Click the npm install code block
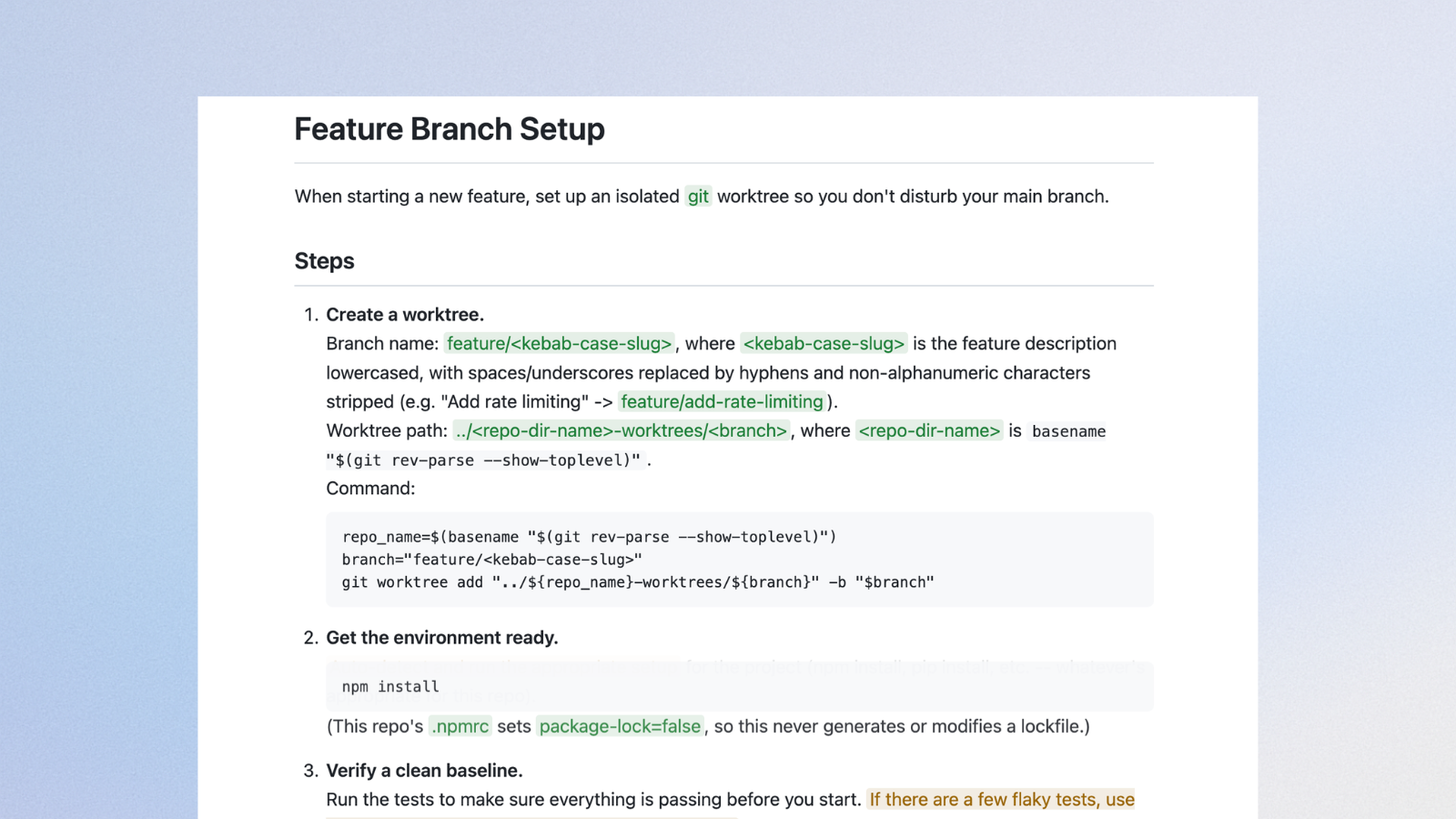The image size is (1456, 819). (739, 686)
